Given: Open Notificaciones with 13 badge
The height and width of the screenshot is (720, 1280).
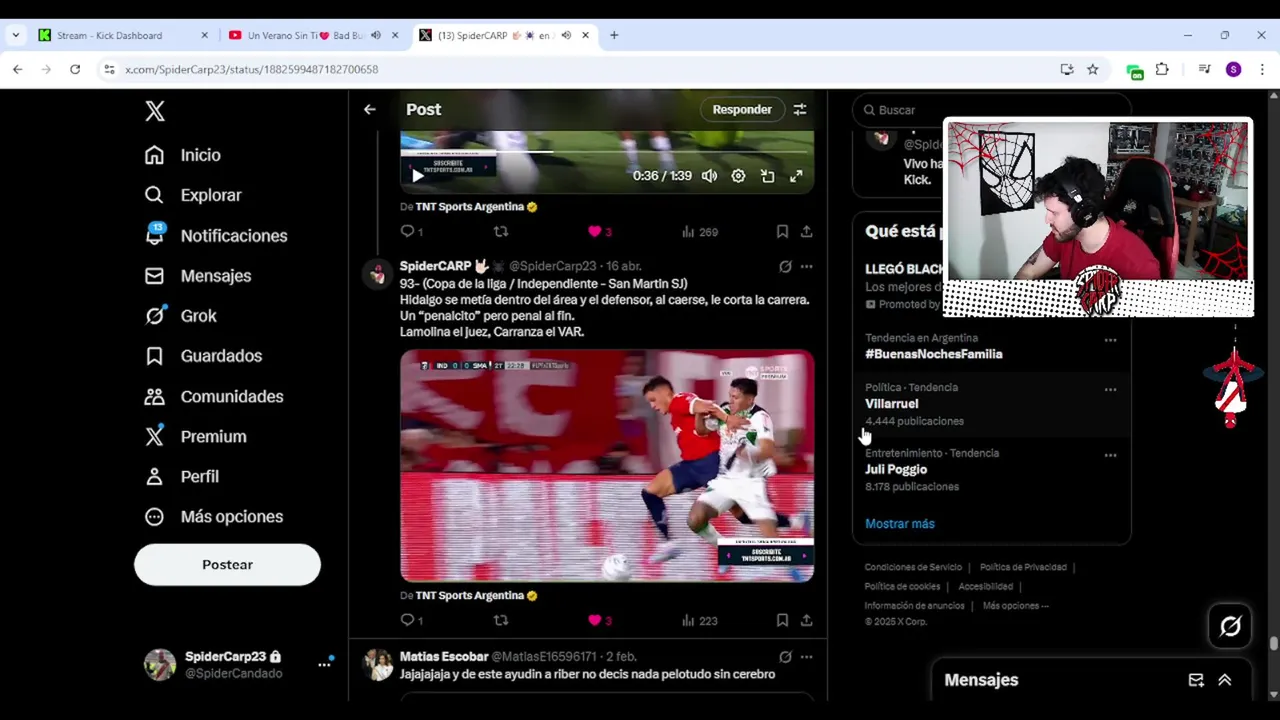Looking at the screenshot, I should click(x=215, y=235).
